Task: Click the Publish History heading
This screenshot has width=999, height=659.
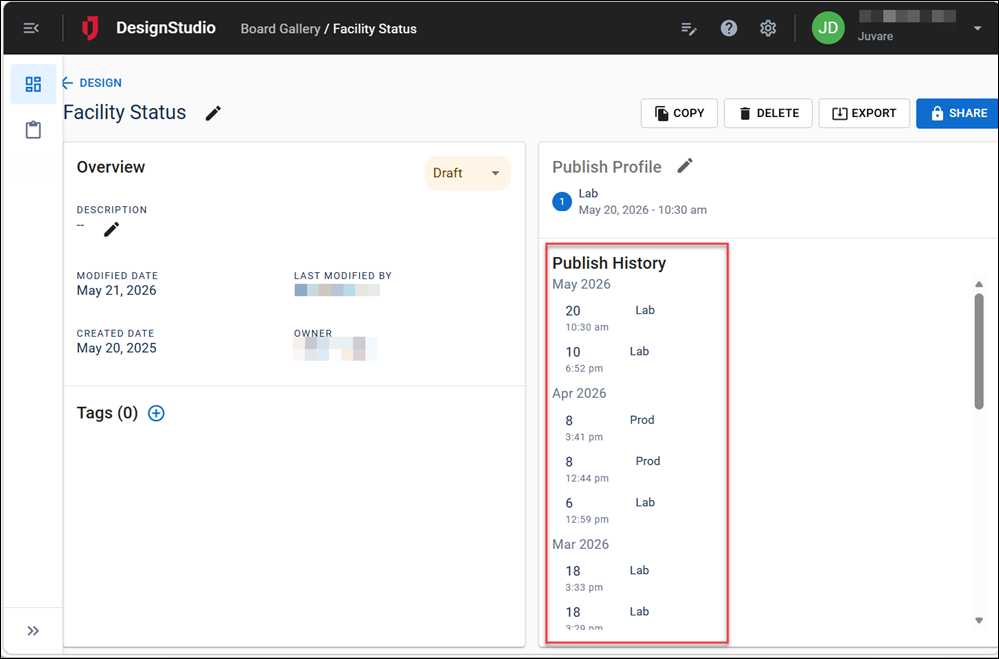Action: pyautogui.click(x=609, y=263)
